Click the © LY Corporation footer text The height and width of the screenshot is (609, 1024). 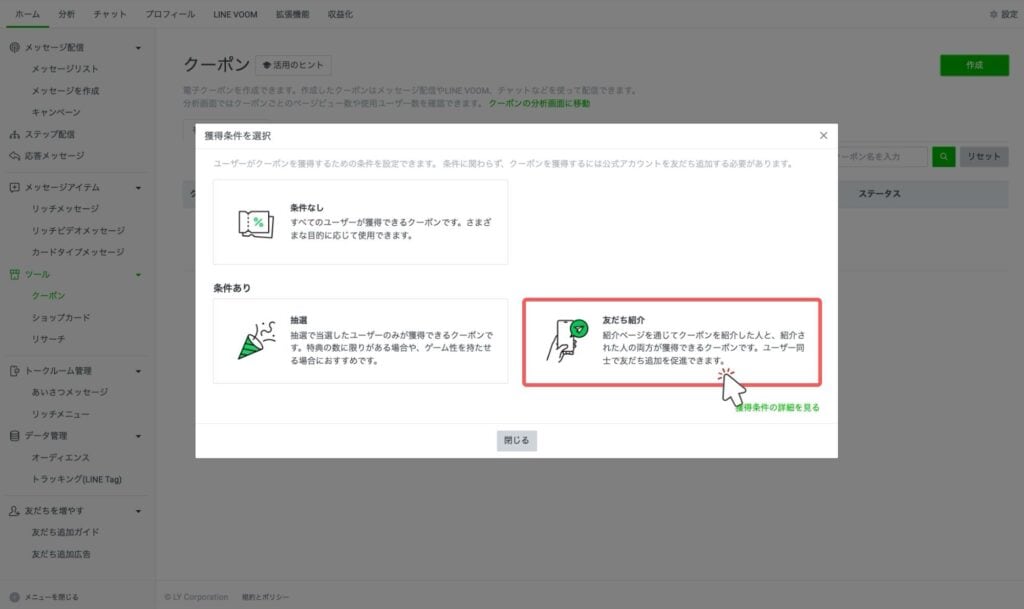pos(196,597)
